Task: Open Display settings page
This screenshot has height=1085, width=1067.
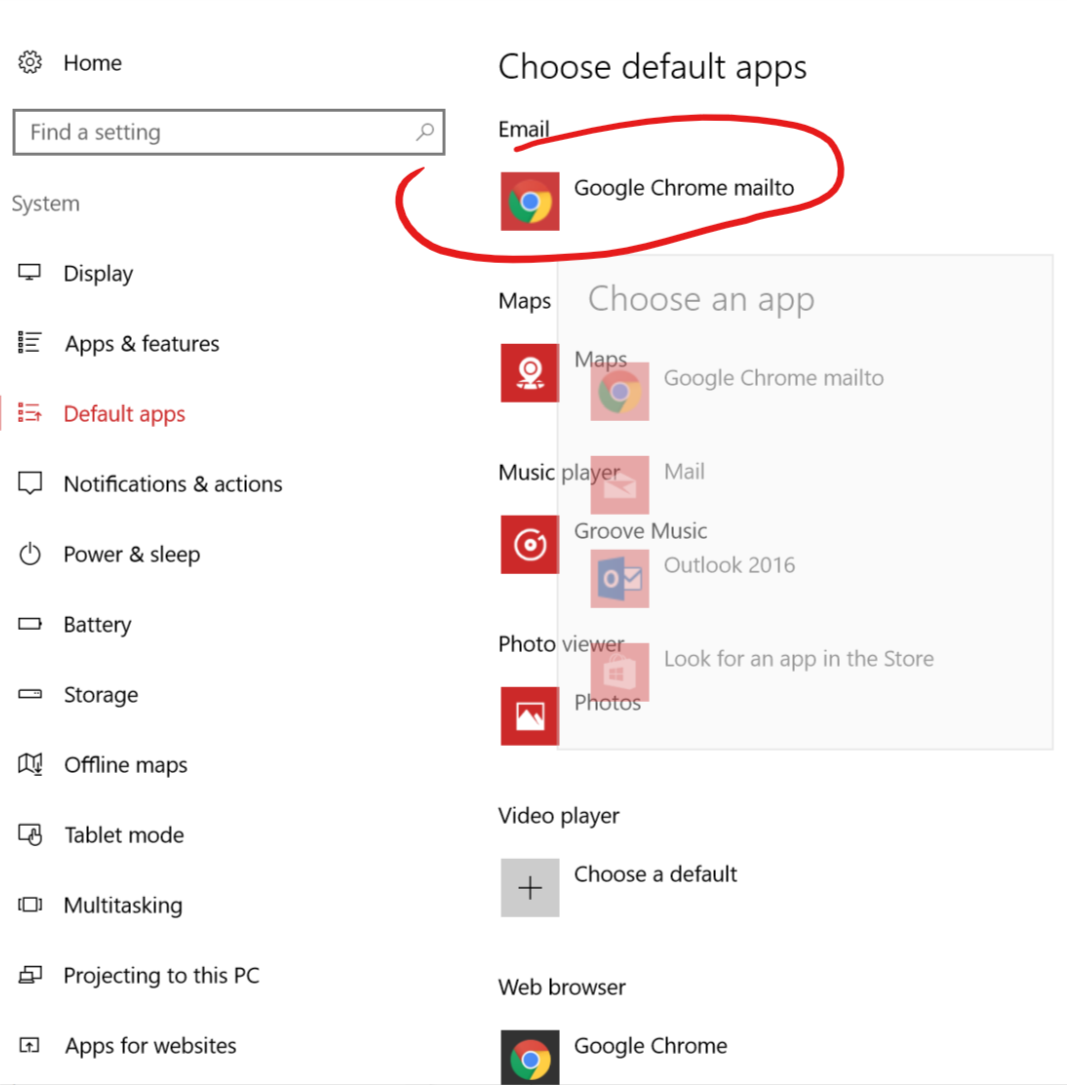Action: click(98, 273)
